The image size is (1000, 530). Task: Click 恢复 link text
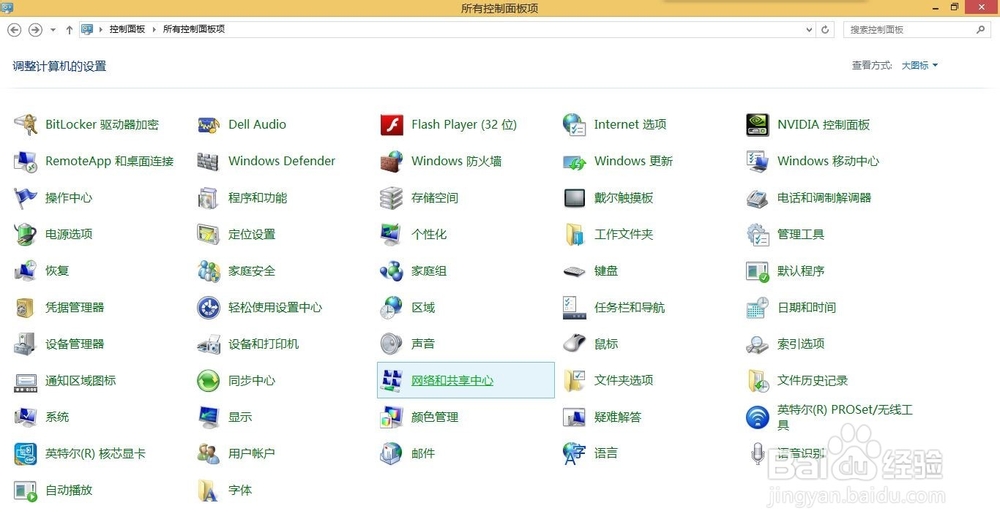[57, 271]
